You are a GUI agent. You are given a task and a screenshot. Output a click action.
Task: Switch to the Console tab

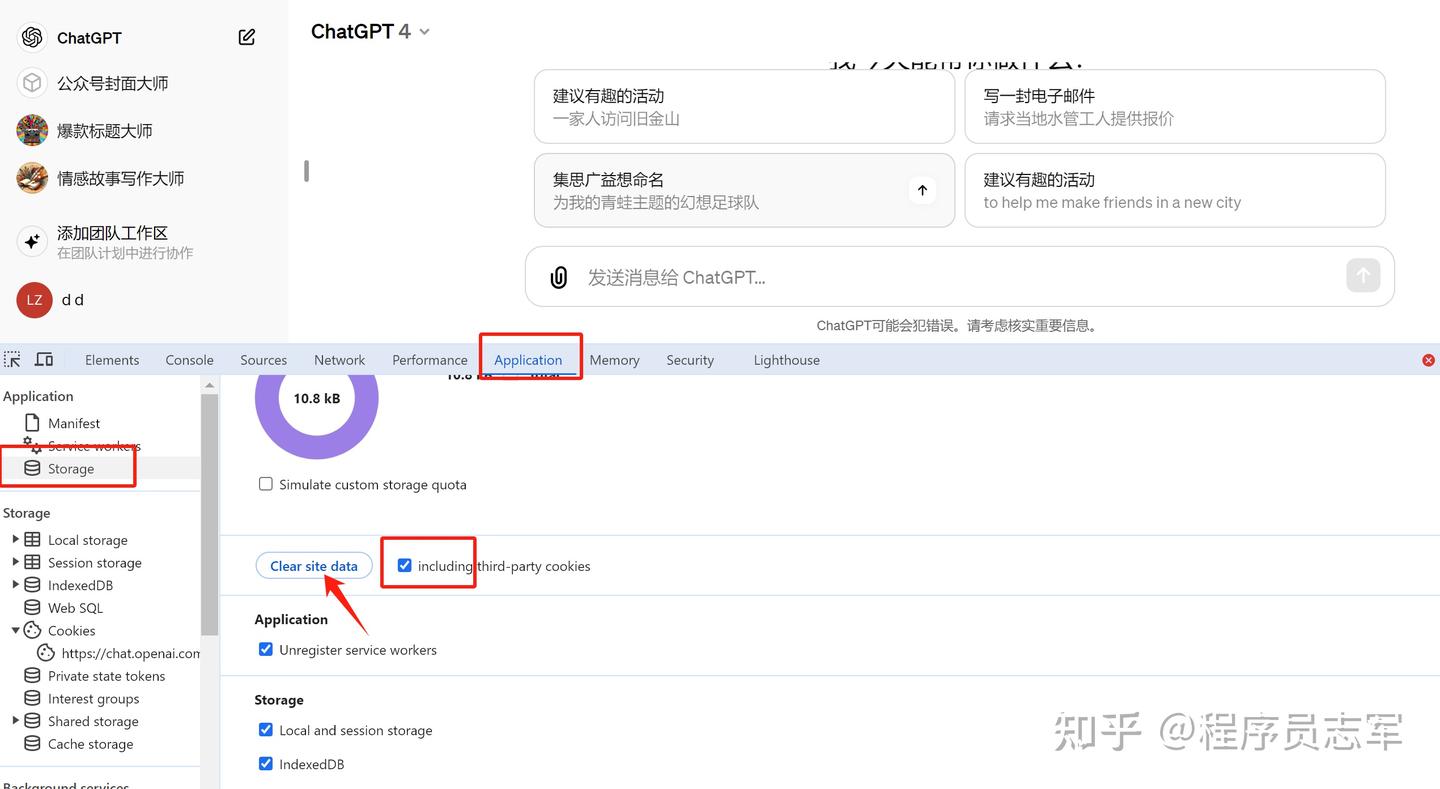point(189,360)
